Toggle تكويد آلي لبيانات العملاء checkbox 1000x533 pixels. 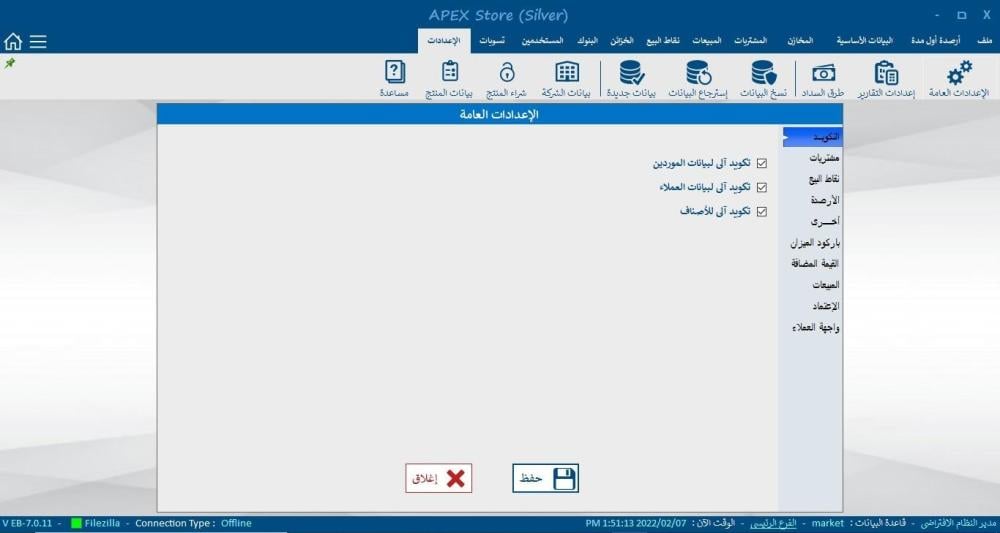click(762, 187)
